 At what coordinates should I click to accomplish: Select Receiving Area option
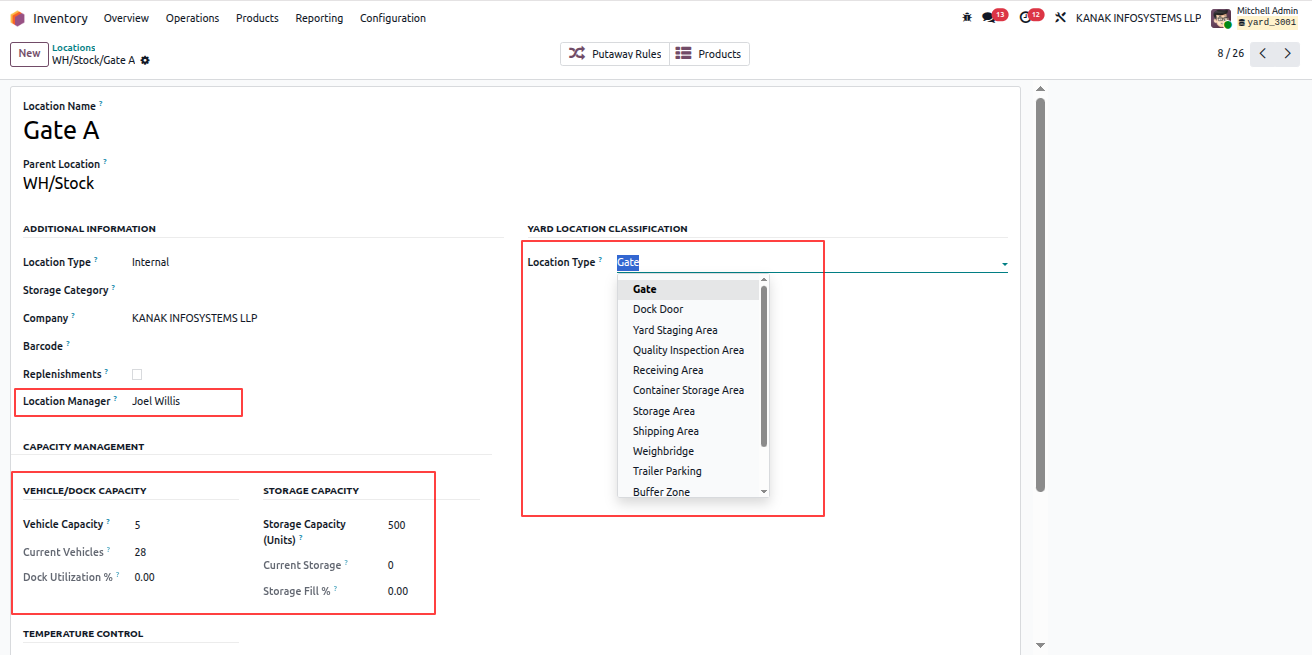coord(688,370)
